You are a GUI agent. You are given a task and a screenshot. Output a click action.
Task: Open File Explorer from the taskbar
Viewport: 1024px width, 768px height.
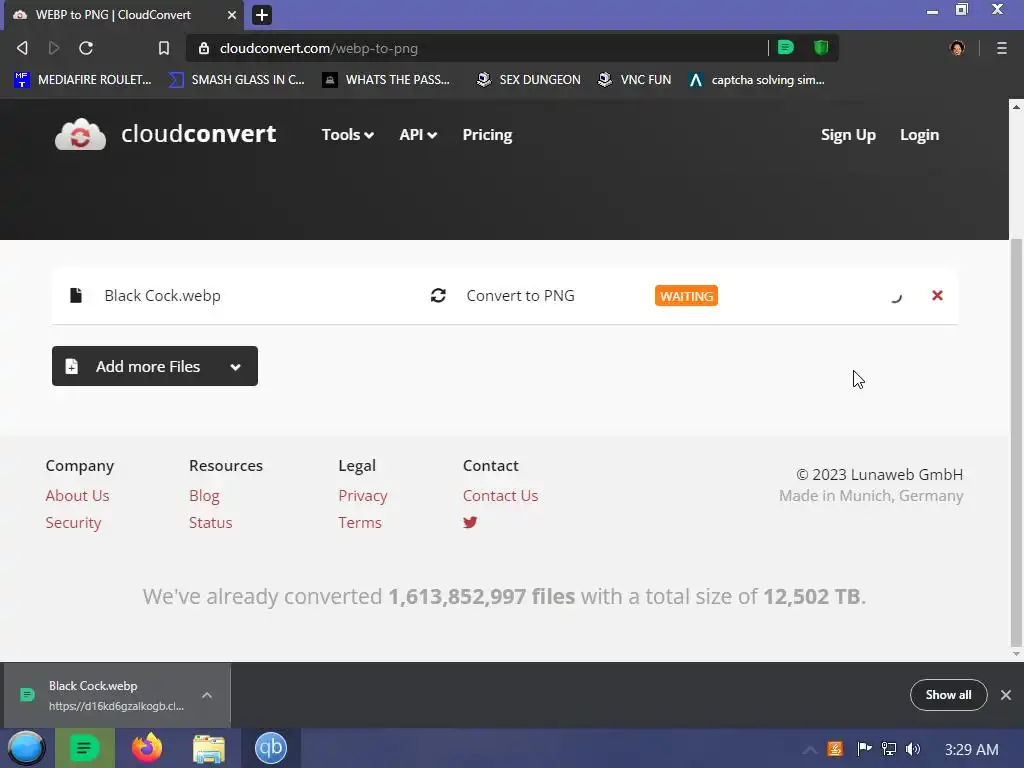(208, 748)
